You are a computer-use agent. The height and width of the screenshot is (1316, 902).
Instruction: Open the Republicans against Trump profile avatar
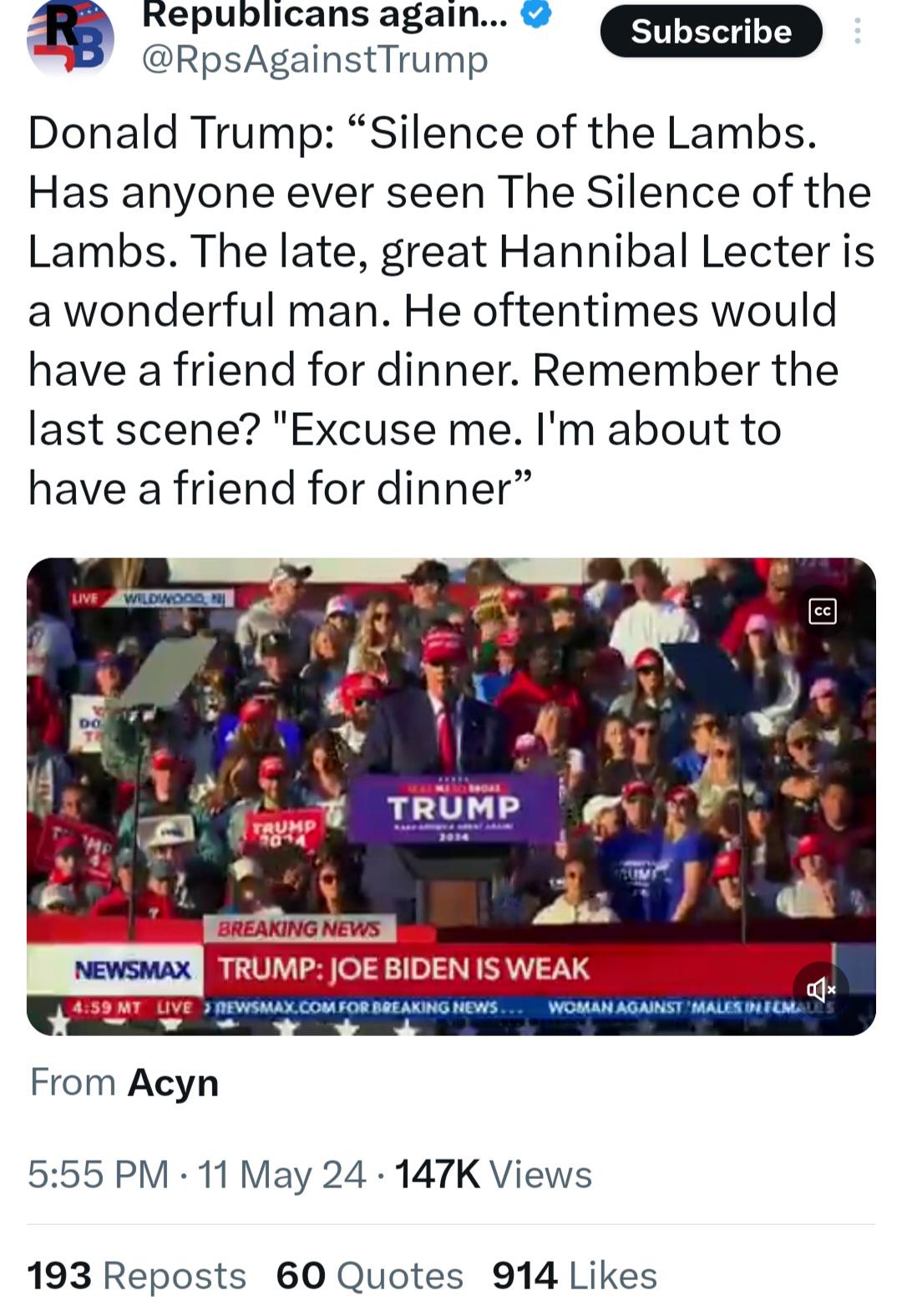tap(70, 39)
